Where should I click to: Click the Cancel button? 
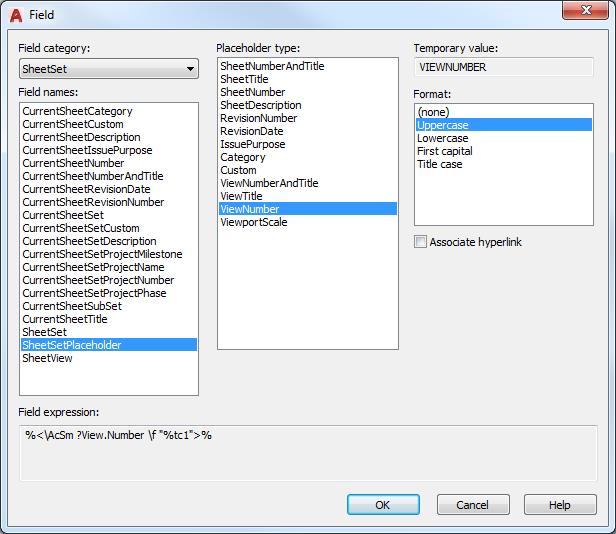(x=473, y=505)
